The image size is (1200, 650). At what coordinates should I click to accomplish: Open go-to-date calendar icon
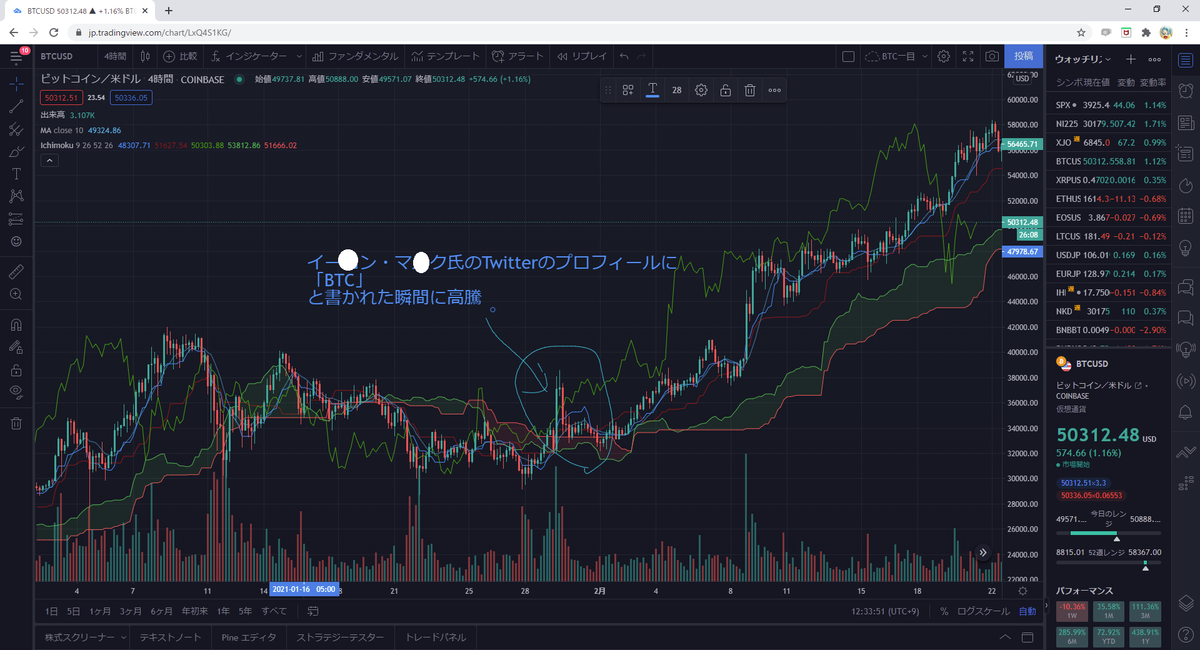click(x=313, y=611)
